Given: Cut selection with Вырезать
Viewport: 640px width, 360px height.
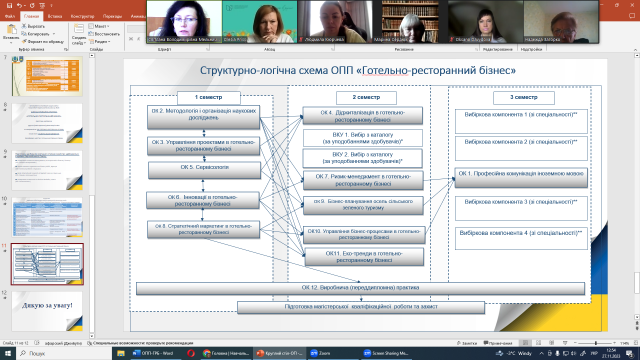Looking at the screenshot, I should pyautogui.click(x=33, y=27).
